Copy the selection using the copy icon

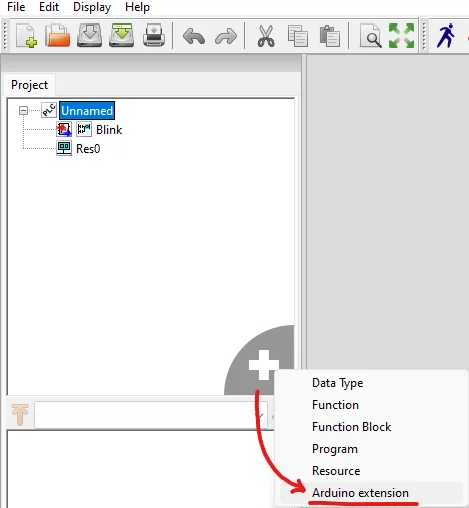coord(298,36)
